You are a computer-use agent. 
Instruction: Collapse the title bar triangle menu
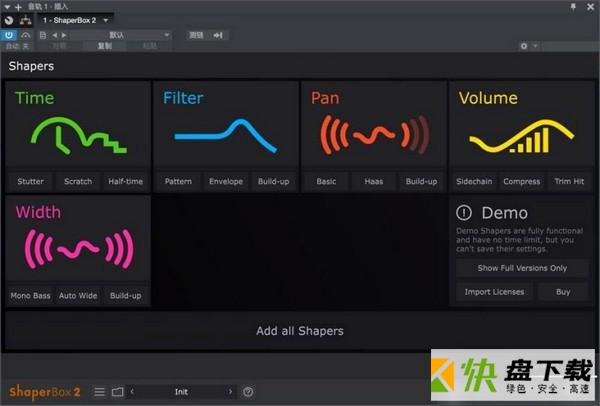pyautogui.click(x=7, y=7)
